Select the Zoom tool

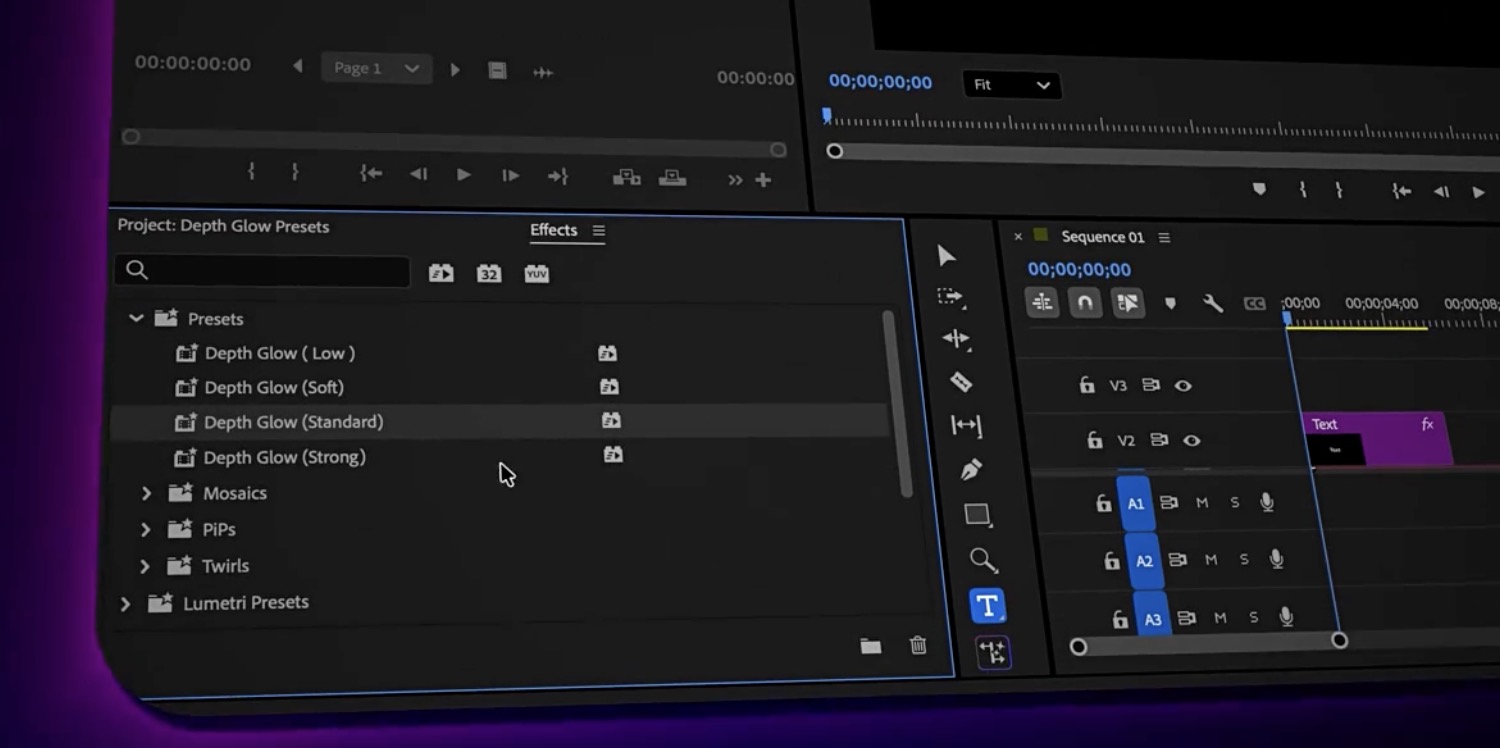tap(983, 560)
